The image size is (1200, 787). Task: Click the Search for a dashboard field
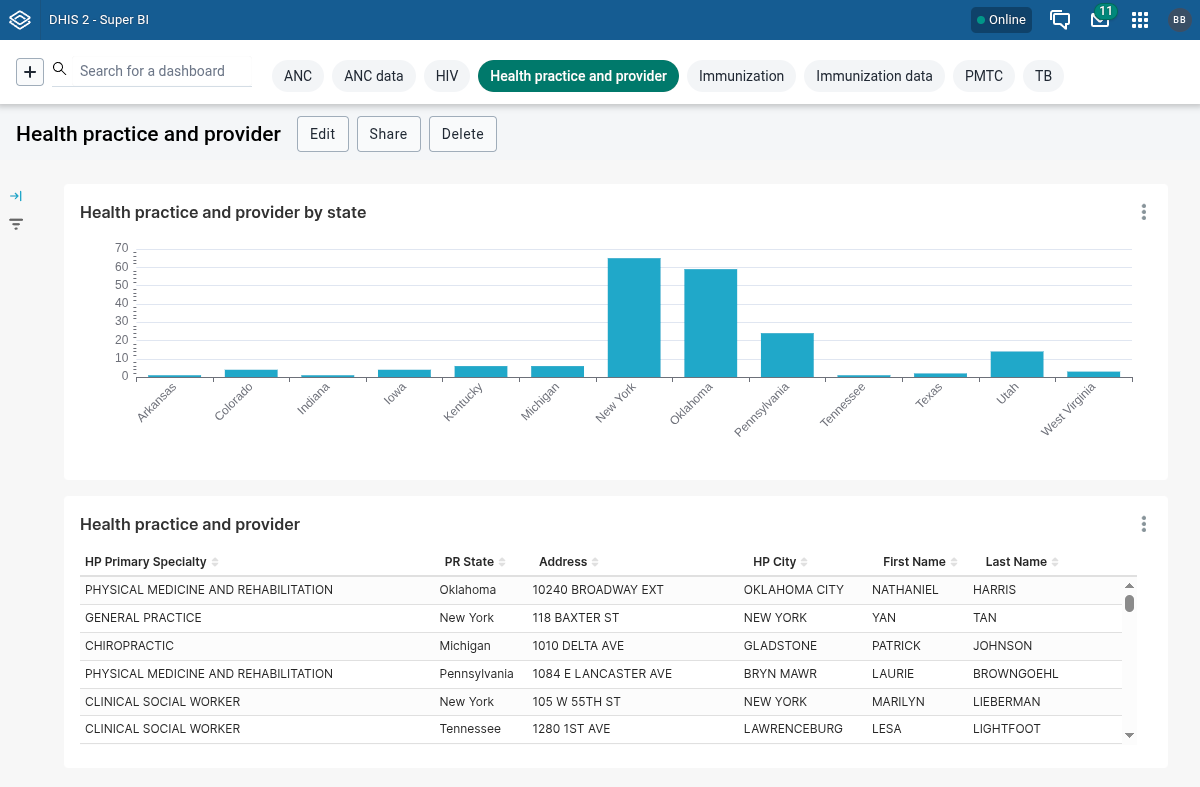point(160,71)
